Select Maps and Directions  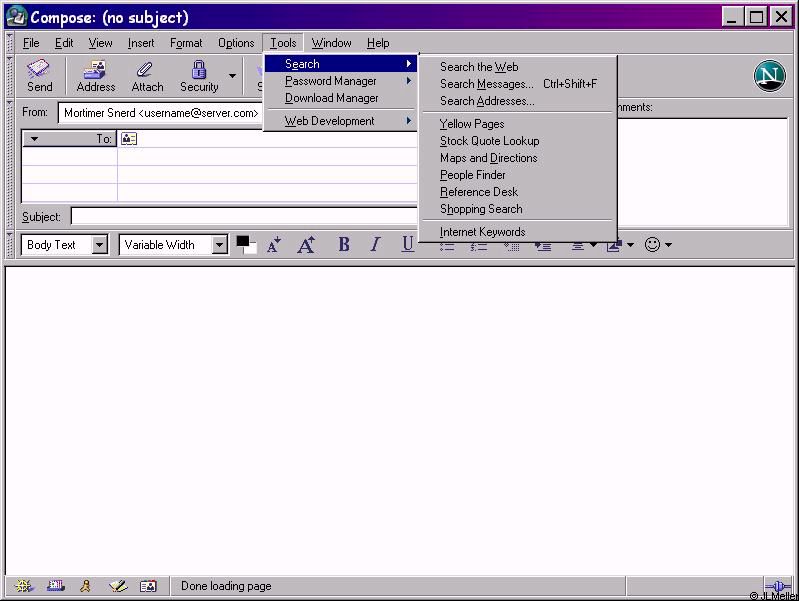[518, 158]
